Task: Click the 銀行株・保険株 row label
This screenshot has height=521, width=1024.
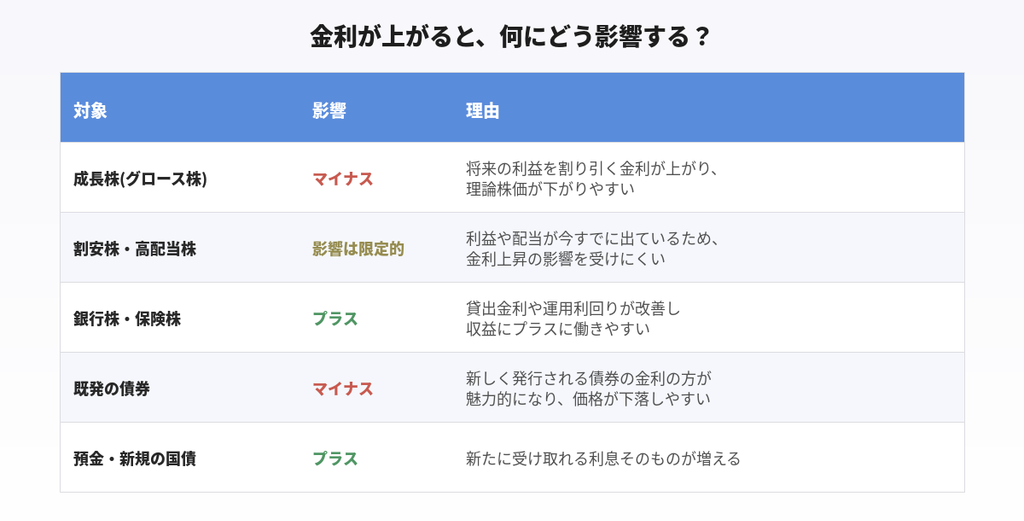Action: pos(127,319)
